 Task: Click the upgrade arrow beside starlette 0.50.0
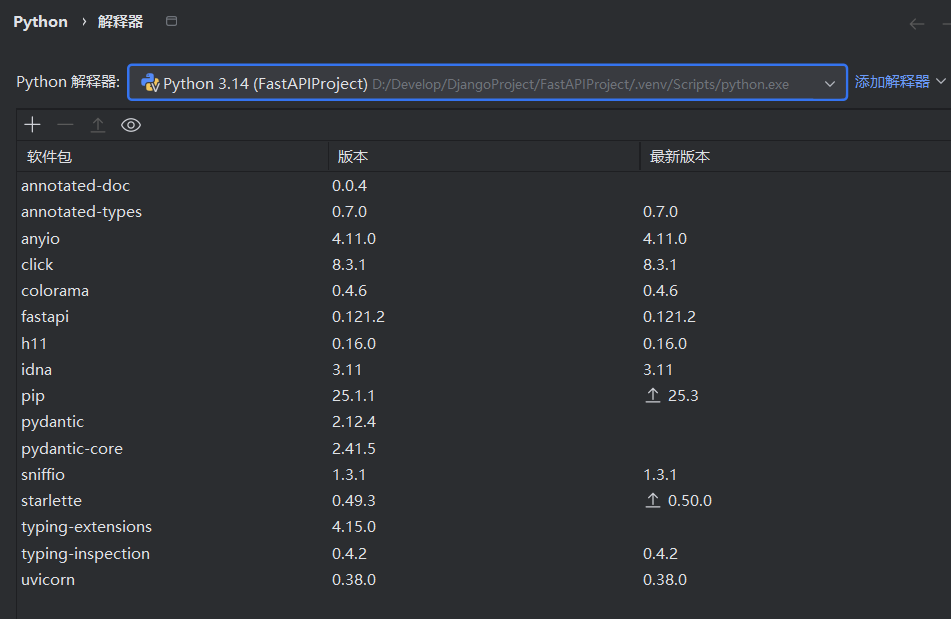click(x=655, y=500)
